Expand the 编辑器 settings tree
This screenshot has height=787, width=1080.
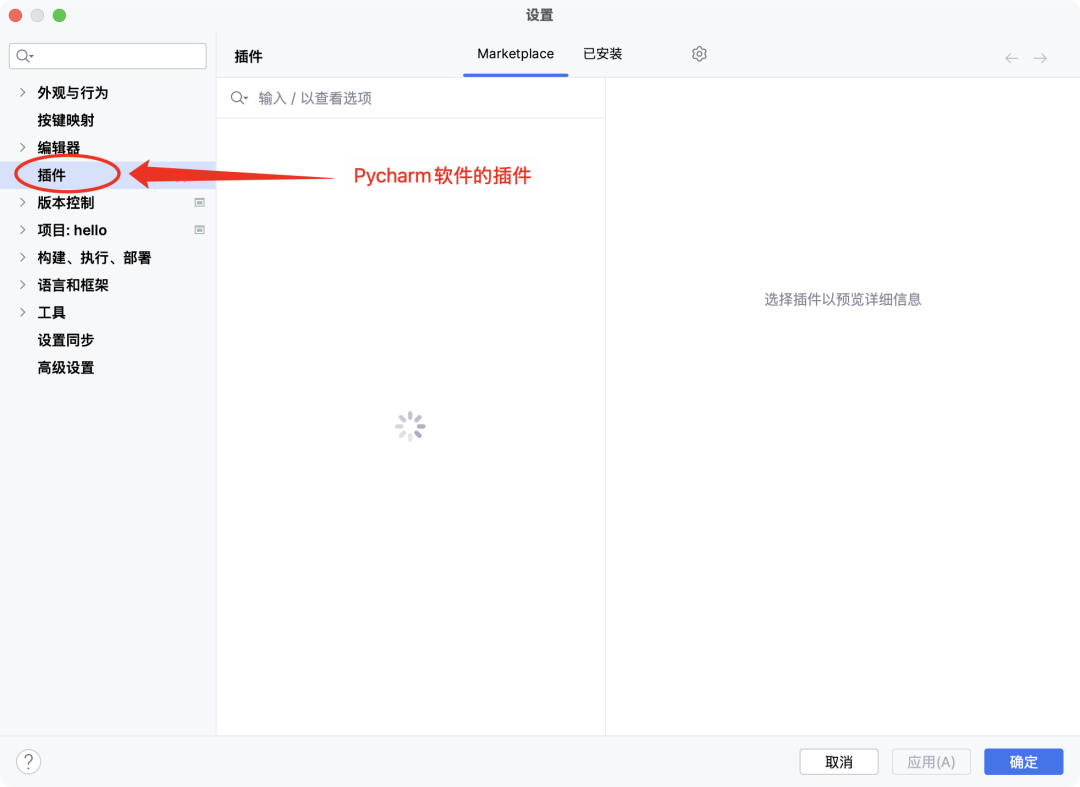point(22,147)
